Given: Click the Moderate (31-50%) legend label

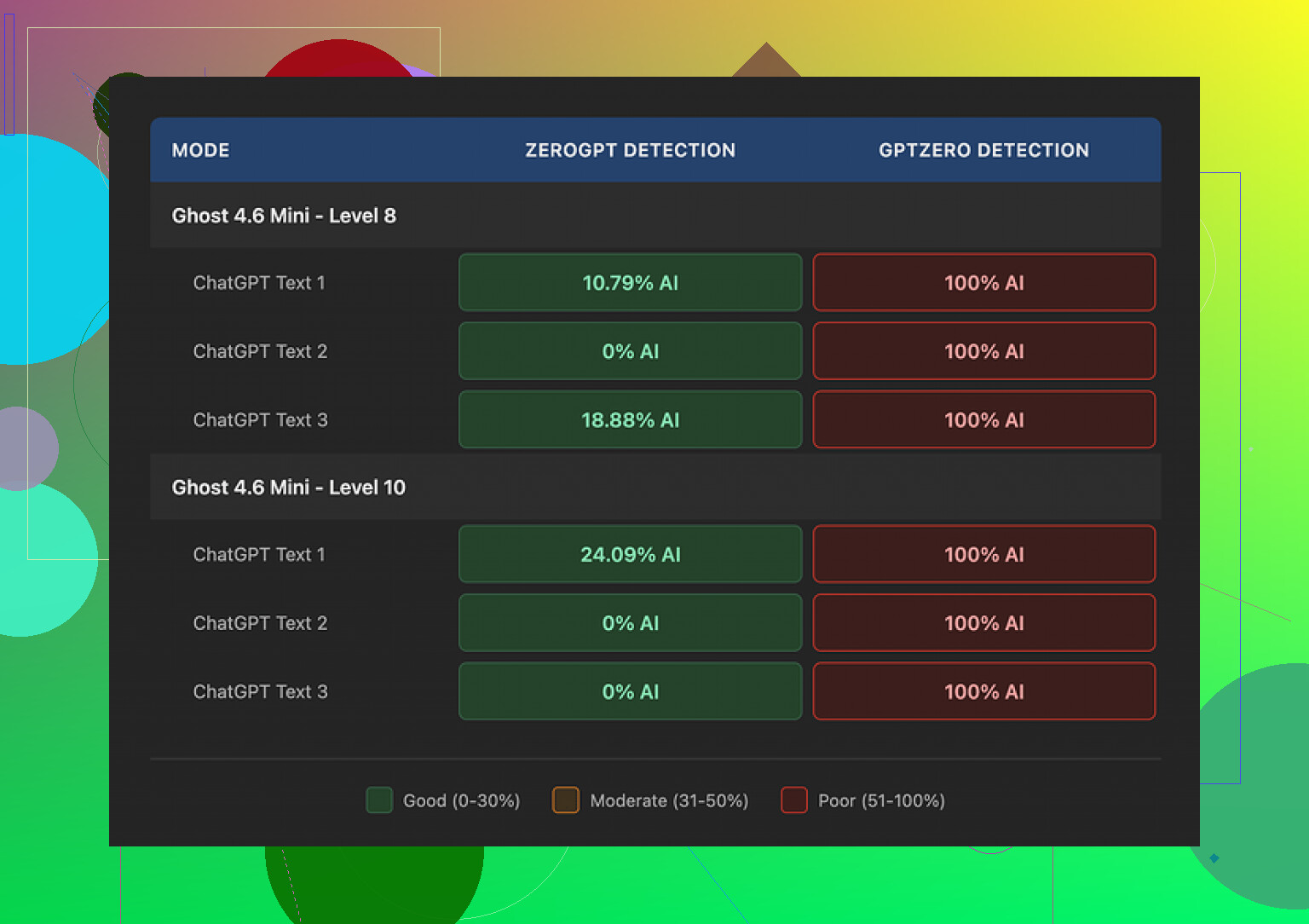Looking at the screenshot, I should click(x=669, y=801).
